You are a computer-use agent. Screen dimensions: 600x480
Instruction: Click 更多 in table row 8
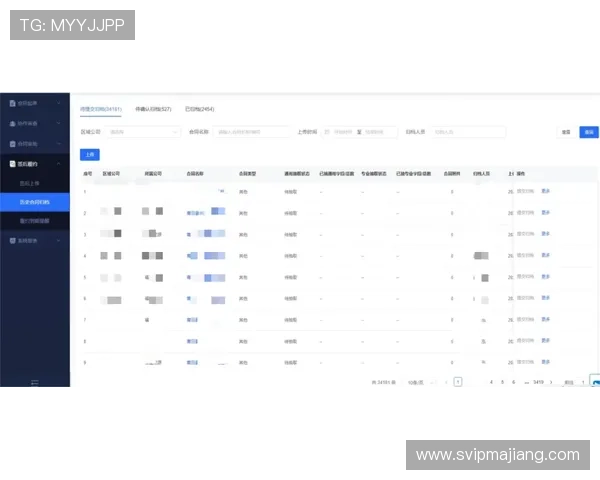coord(545,340)
